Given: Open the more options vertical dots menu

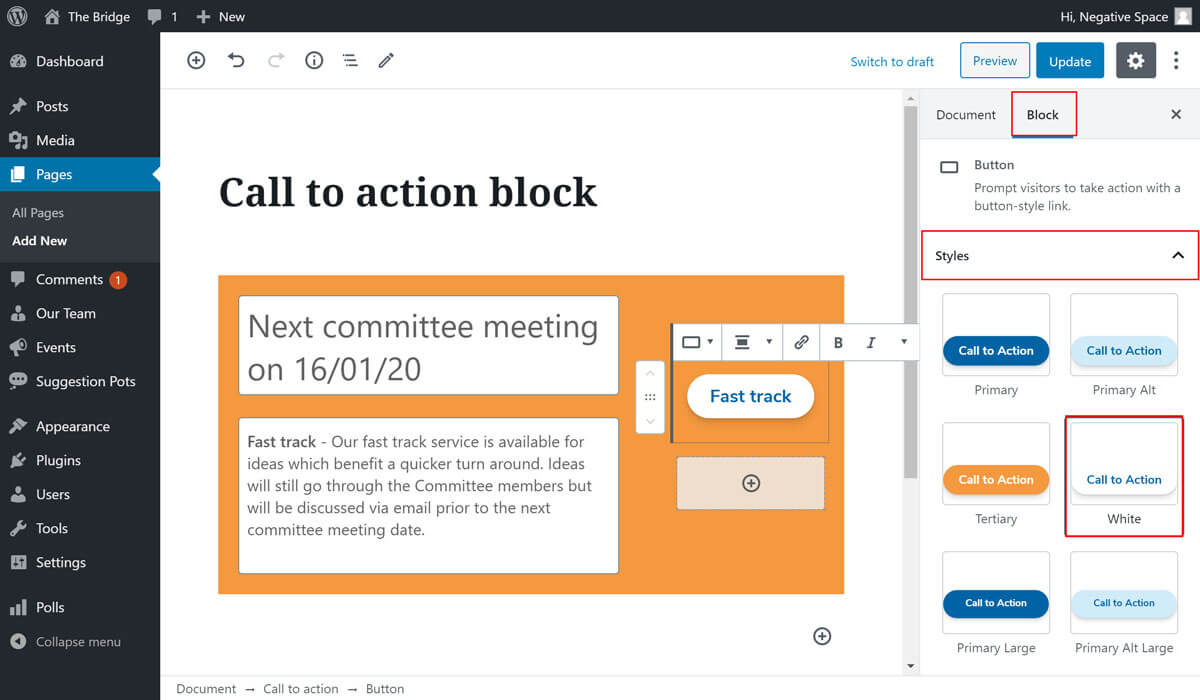Looking at the screenshot, I should coord(1176,61).
